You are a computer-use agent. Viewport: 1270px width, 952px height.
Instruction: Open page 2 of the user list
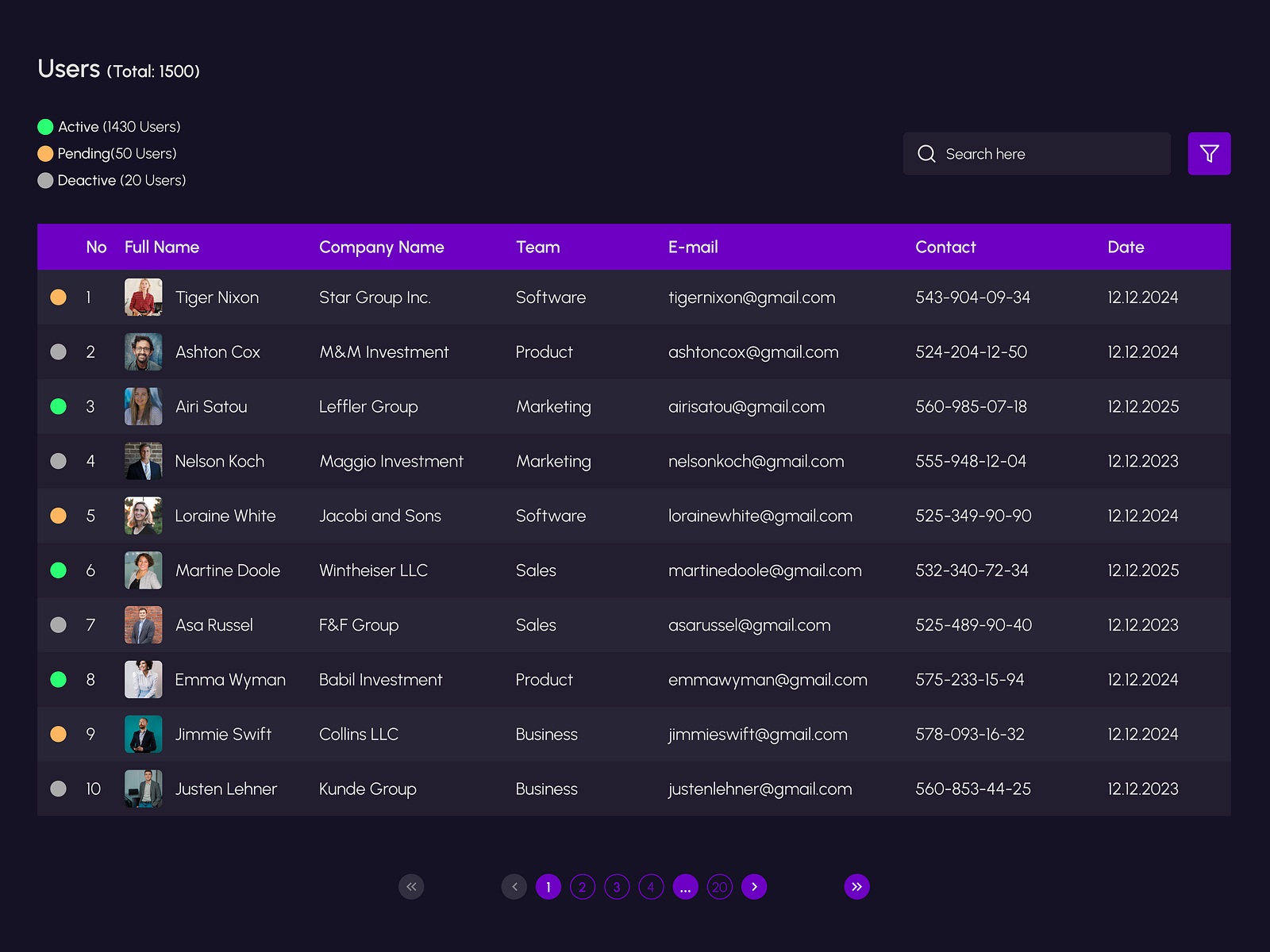[582, 887]
